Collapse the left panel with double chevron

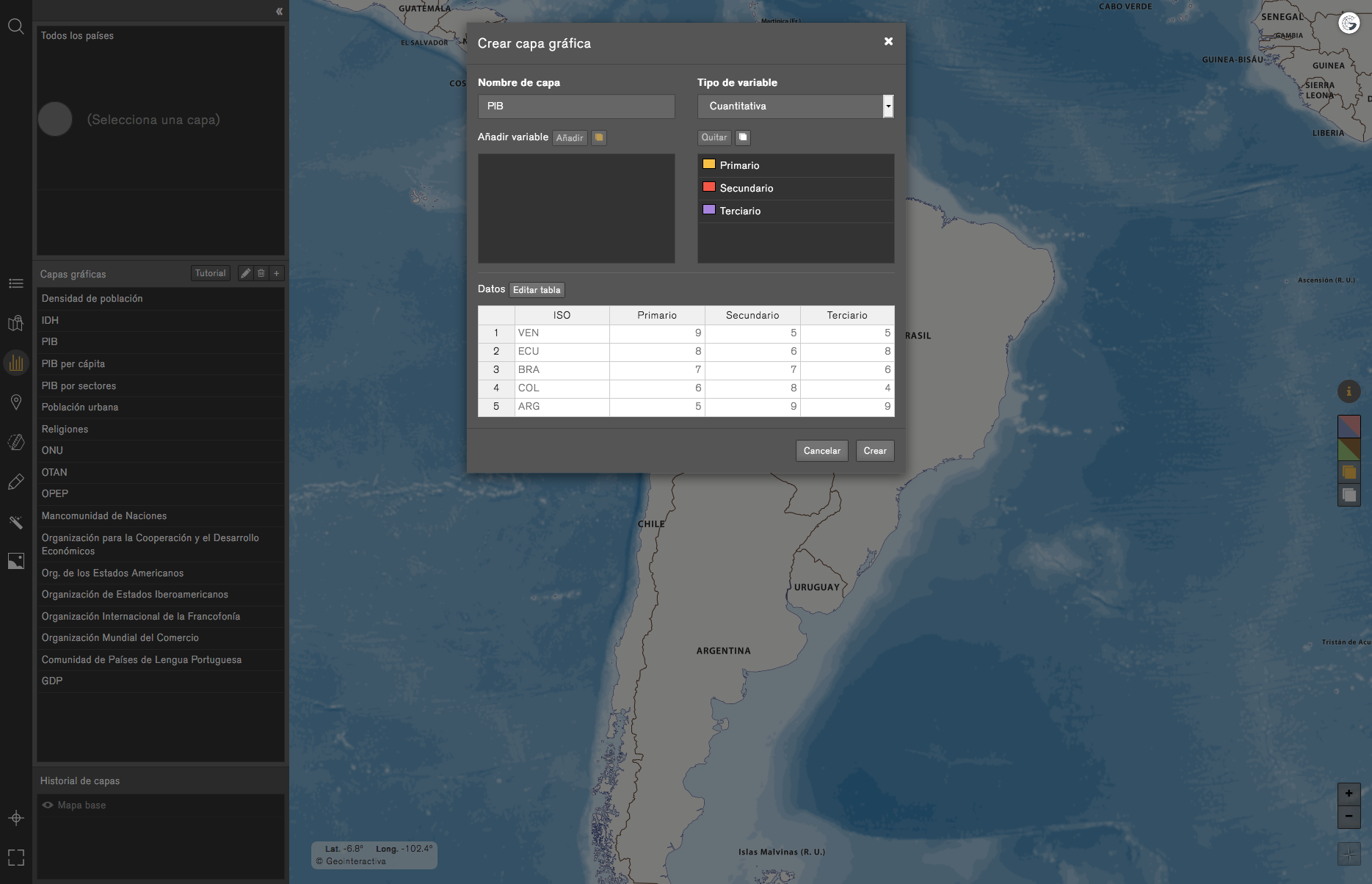(279, 11)
